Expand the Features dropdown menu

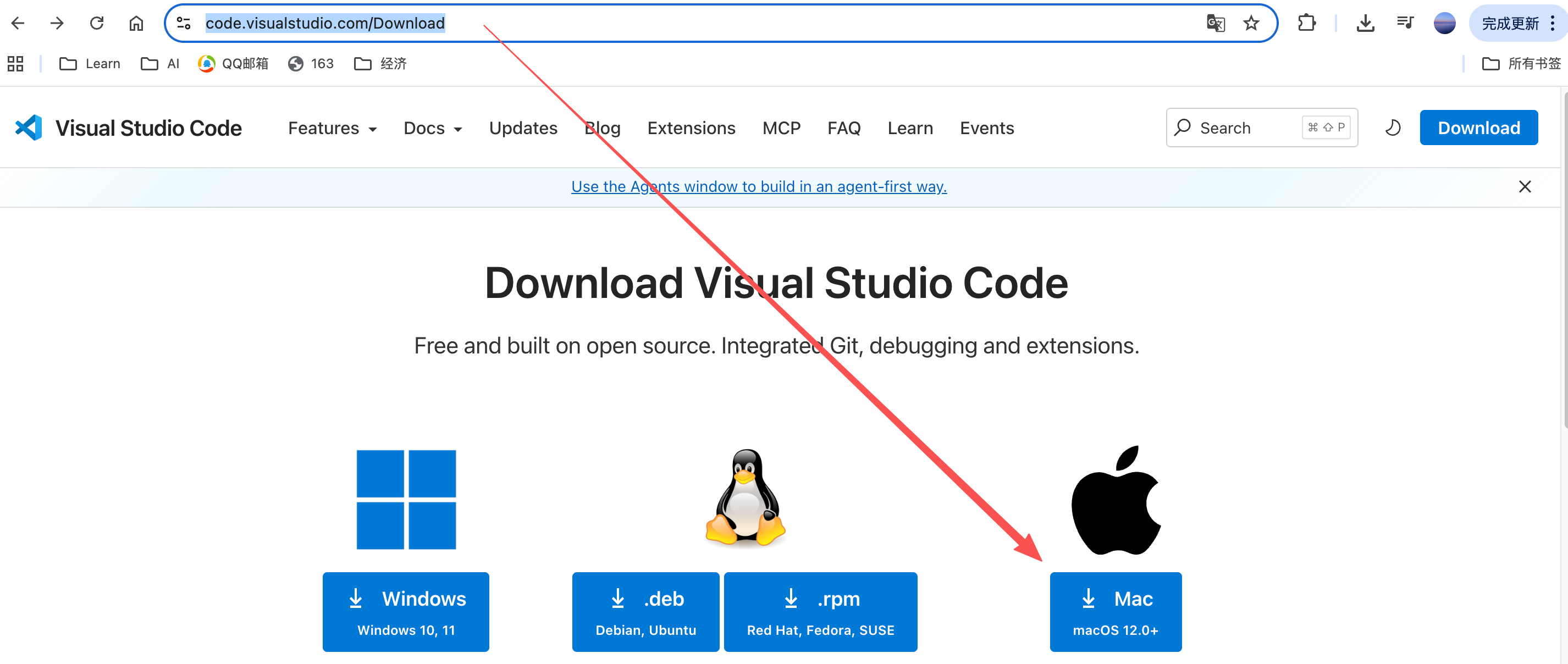[x=332, y=129]
